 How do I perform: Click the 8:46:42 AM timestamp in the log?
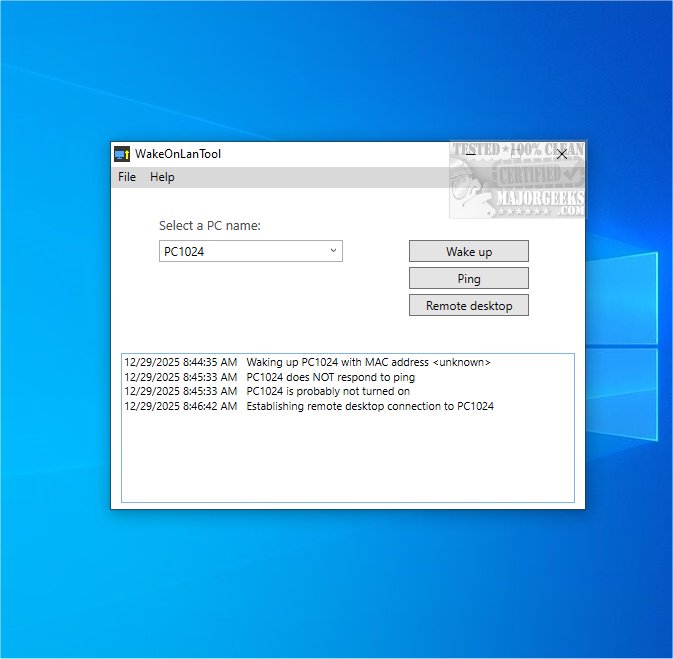point(180,406)
